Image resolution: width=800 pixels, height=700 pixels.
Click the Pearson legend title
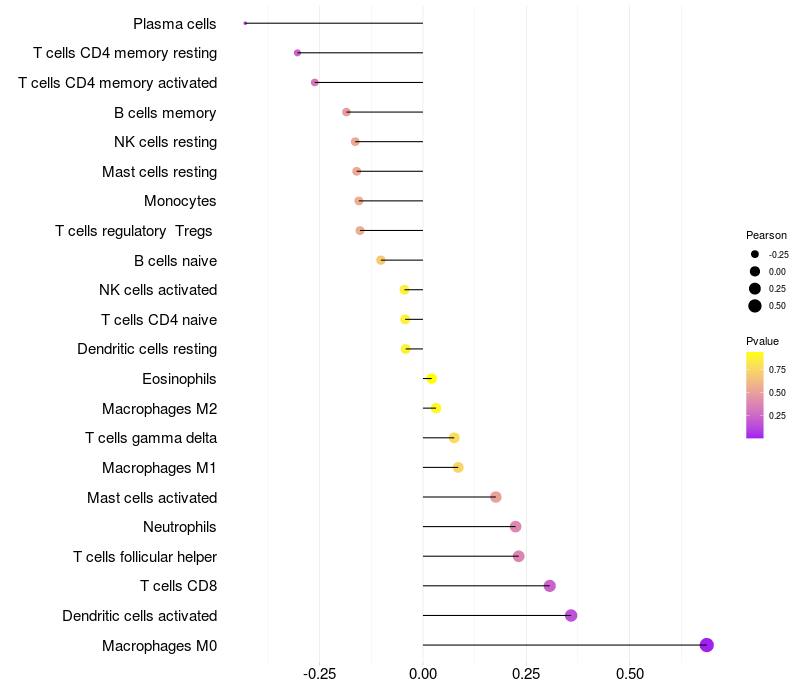click(766, 235)
